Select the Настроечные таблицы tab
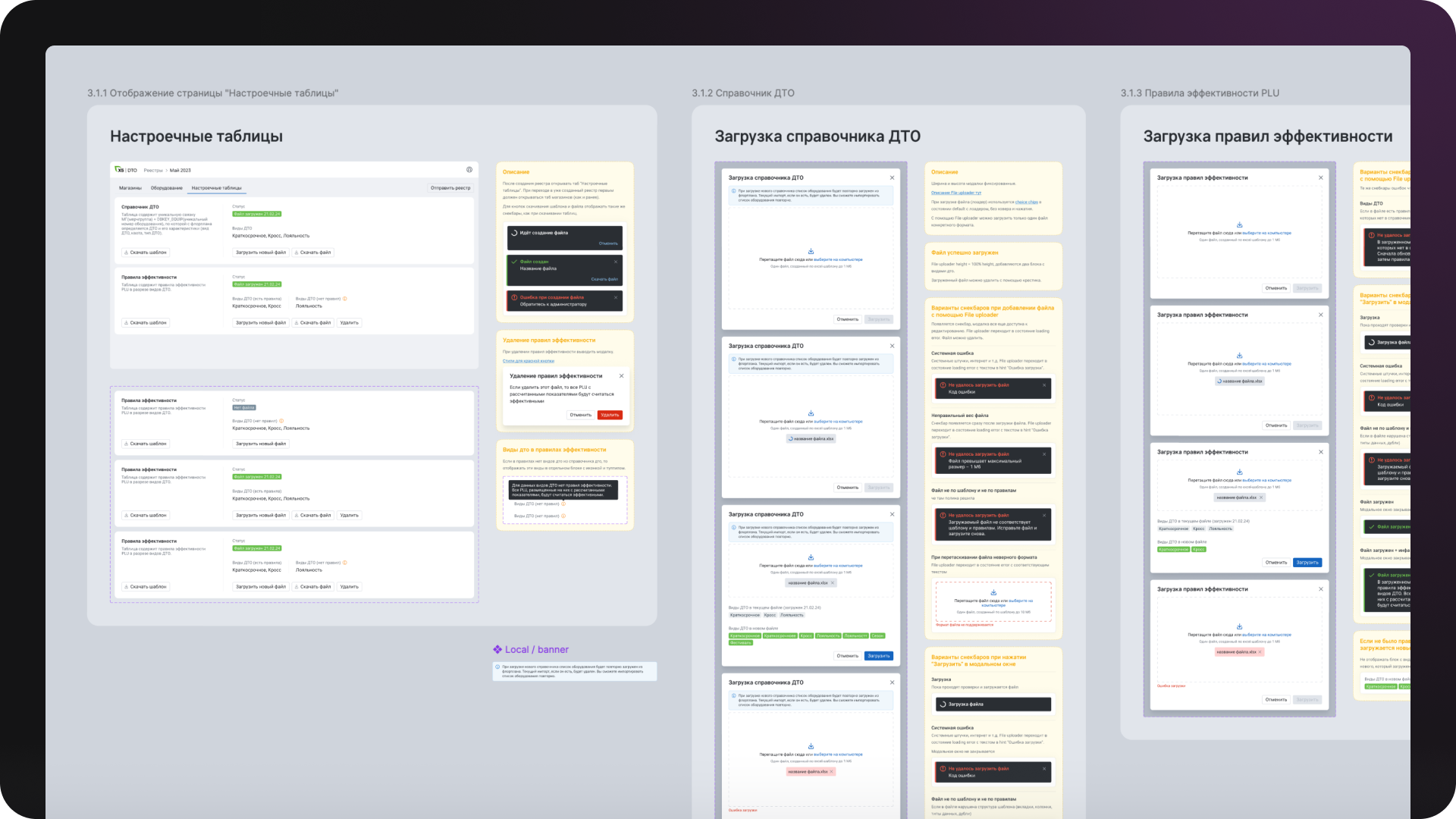Screen dimensions: 1456x819 tap(217, 188)
